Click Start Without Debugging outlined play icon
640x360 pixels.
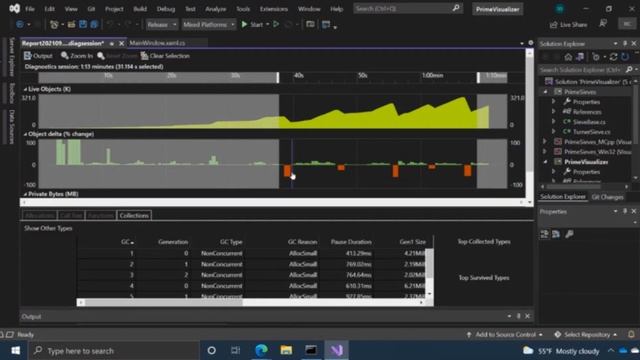[276, 24]
